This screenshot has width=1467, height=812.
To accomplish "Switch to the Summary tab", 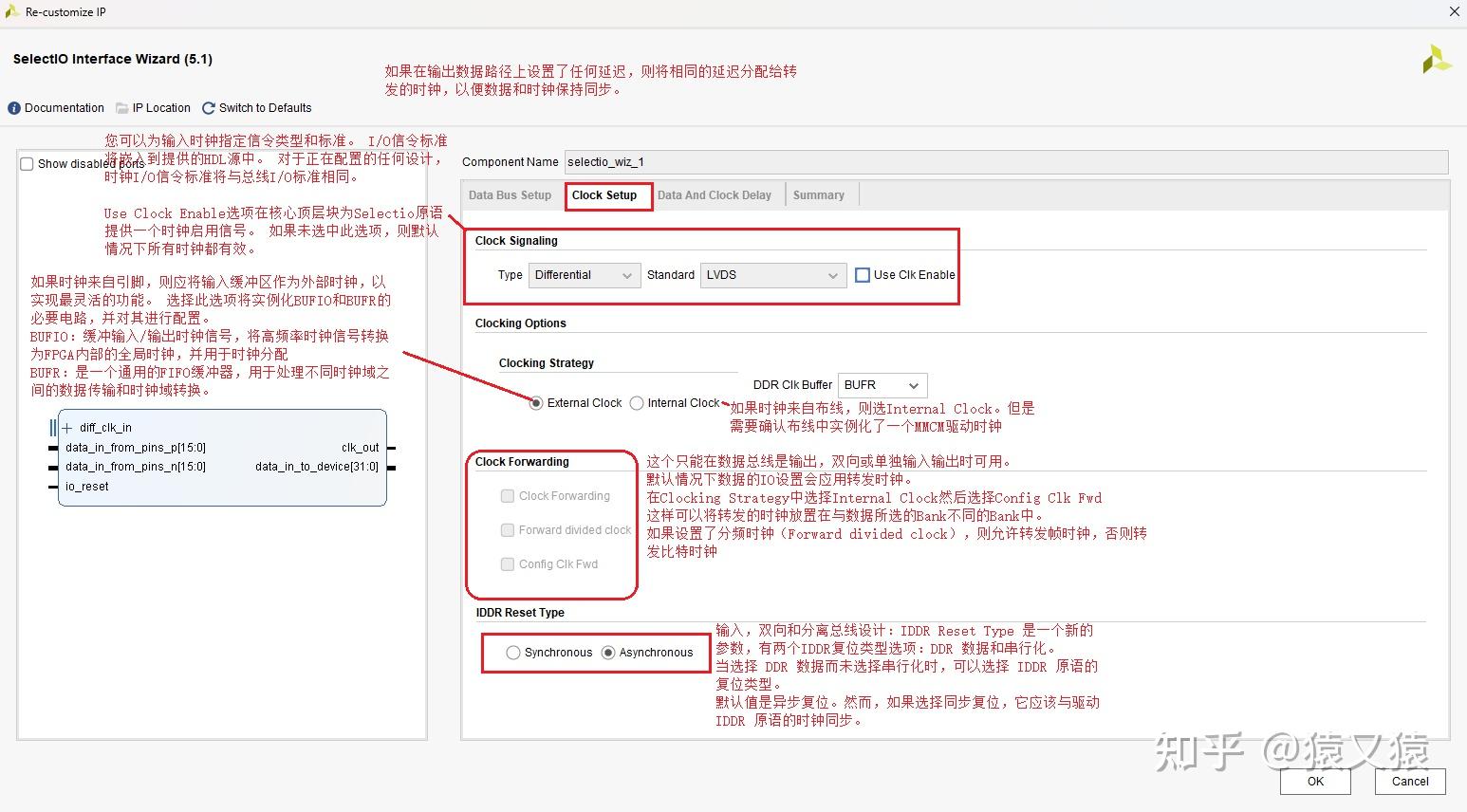I will 818,194.
